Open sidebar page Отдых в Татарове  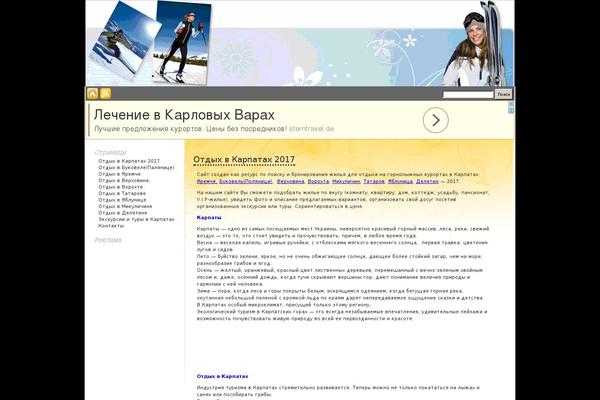pos(122,194)
